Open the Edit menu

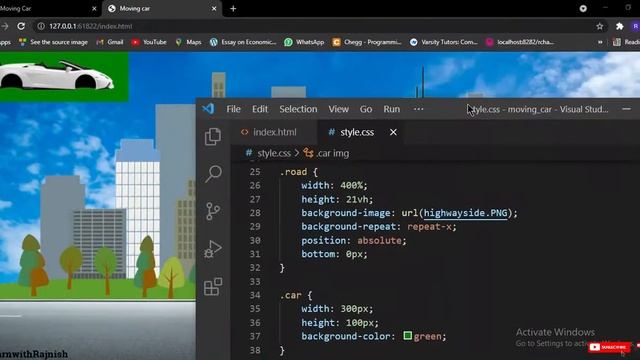tap(260, 109)
